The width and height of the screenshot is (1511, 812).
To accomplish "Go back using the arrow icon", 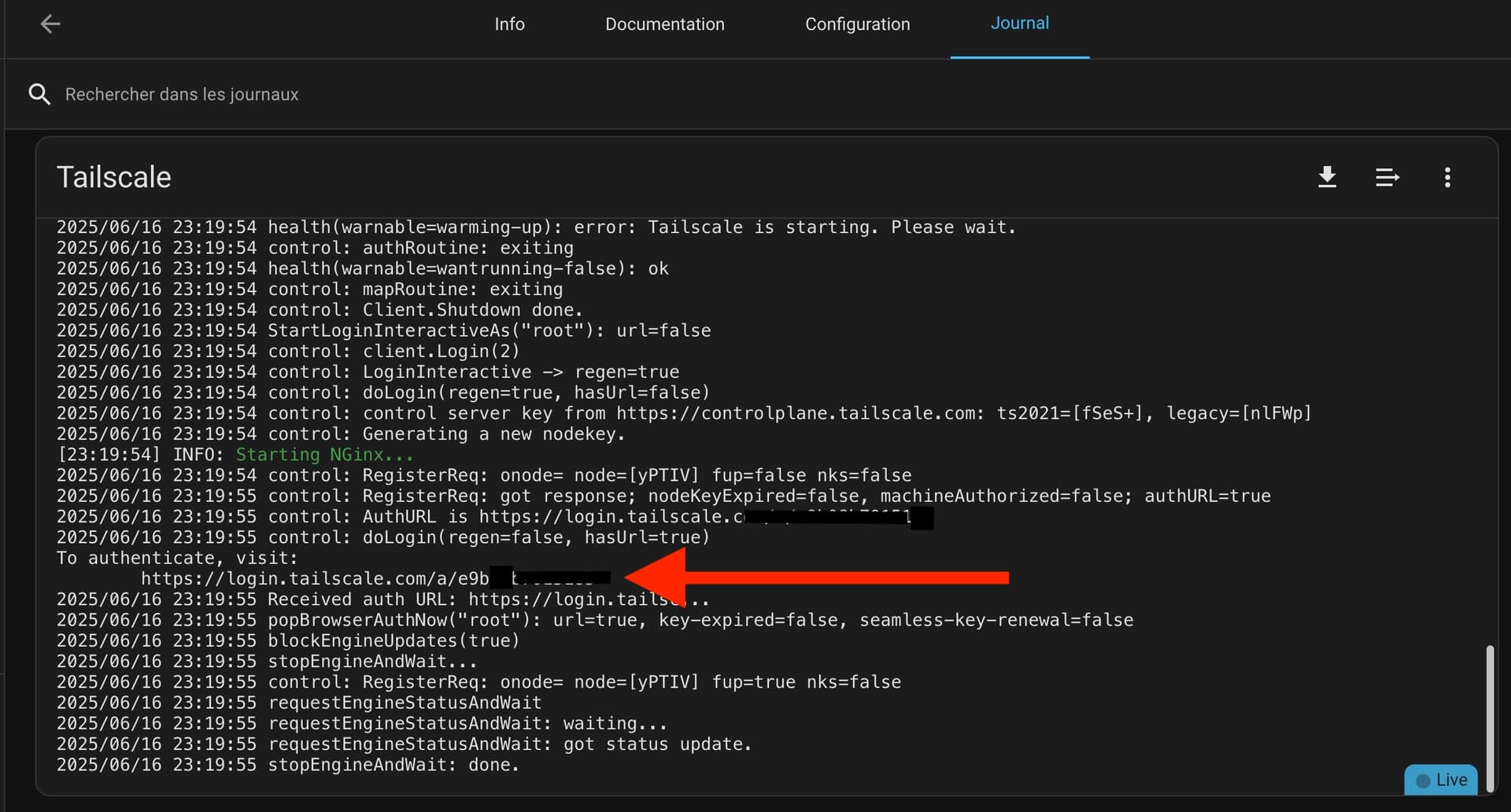I will pos(50,24).
